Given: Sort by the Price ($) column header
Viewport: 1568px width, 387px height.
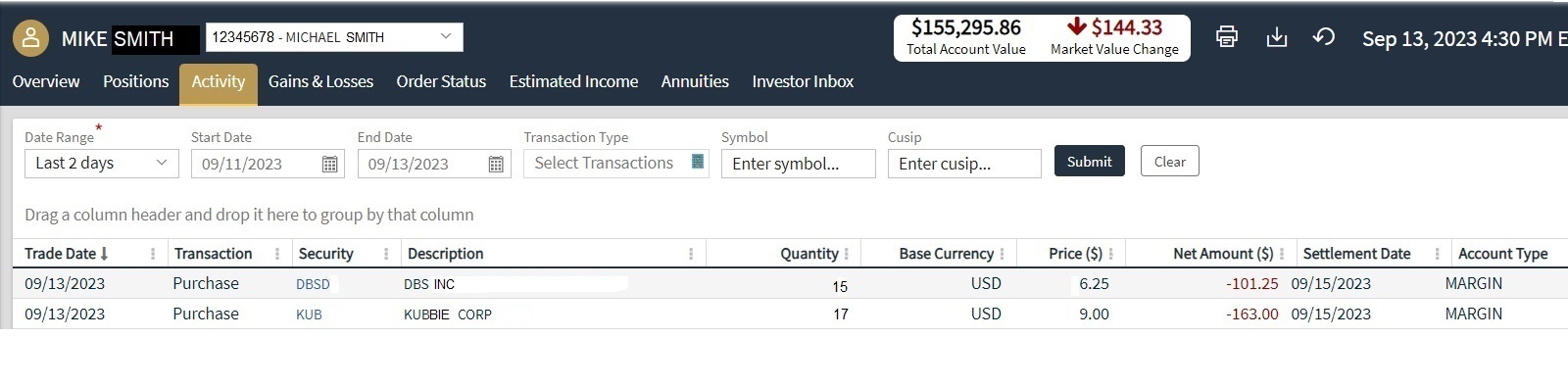Looking at the screenshot, I should point(1075,254).
